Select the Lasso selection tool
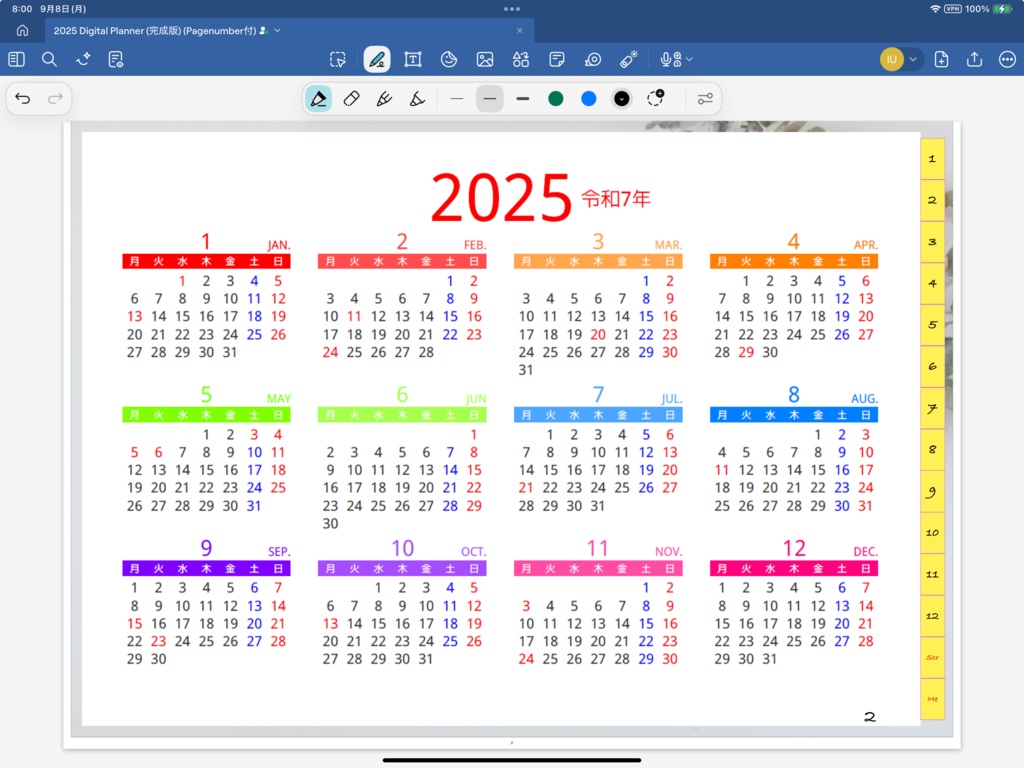 tap(337, 59)
